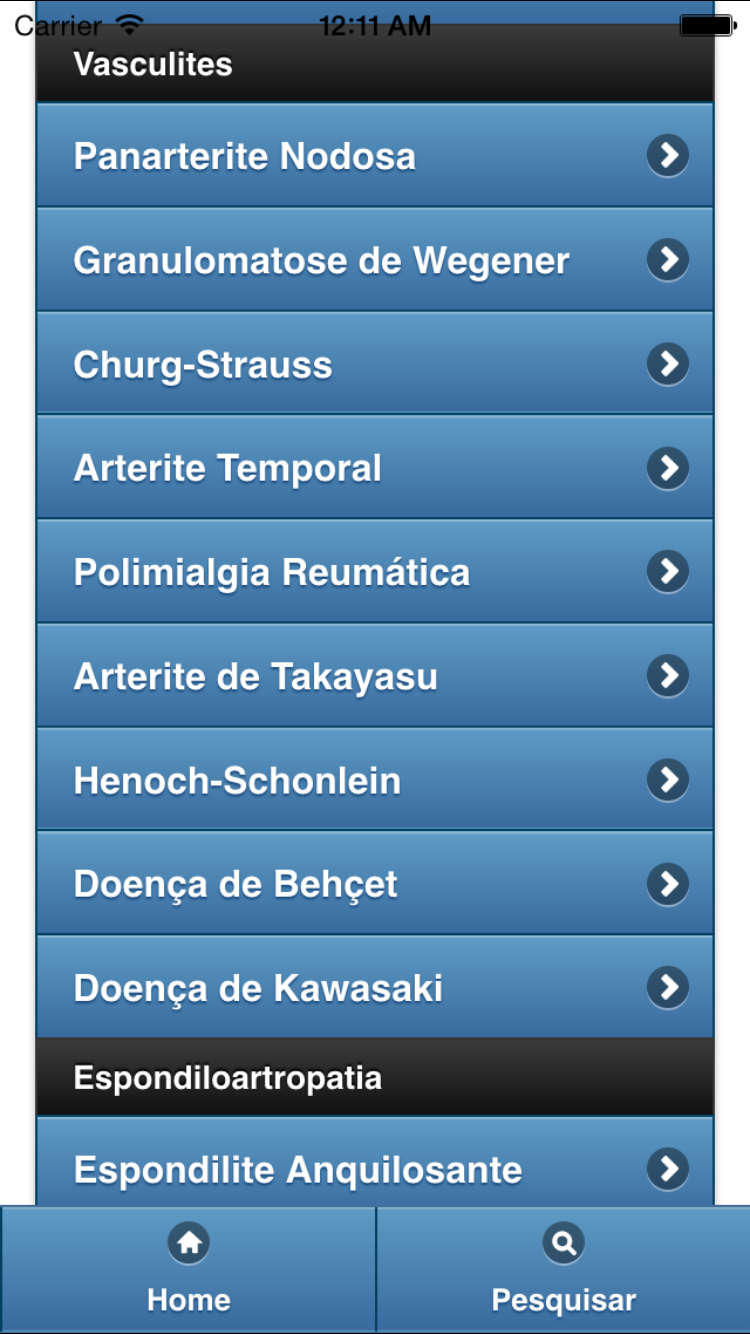Open the Panarterite Nodosa entry
Screen dimensions: 750x1334
(x=375, y=155)
